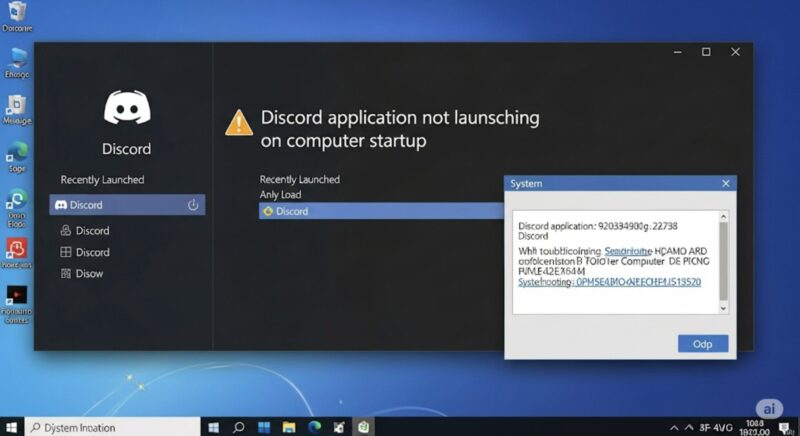Click the scrollbar thumb in the System dialog

723,261
